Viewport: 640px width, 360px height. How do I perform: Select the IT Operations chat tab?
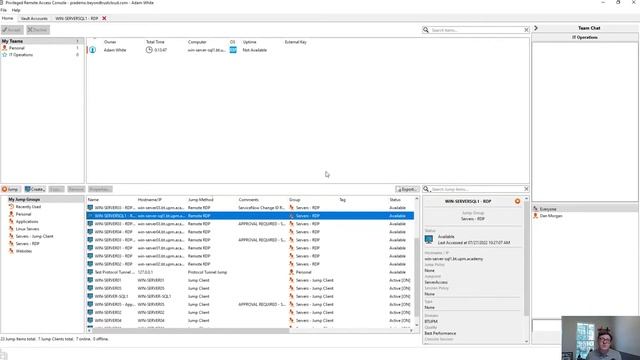(585, 37)
